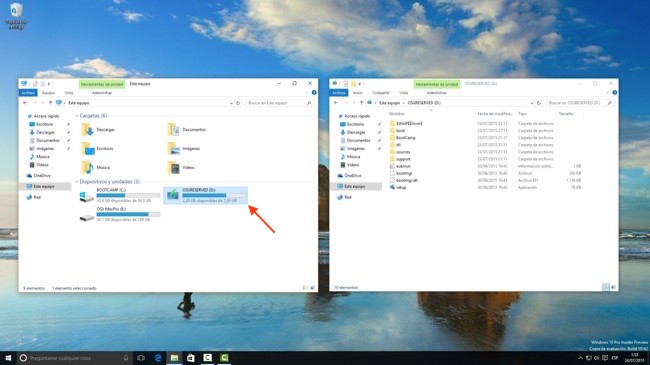
Task: Search field in Este equipo window
Action: (279, 102)
